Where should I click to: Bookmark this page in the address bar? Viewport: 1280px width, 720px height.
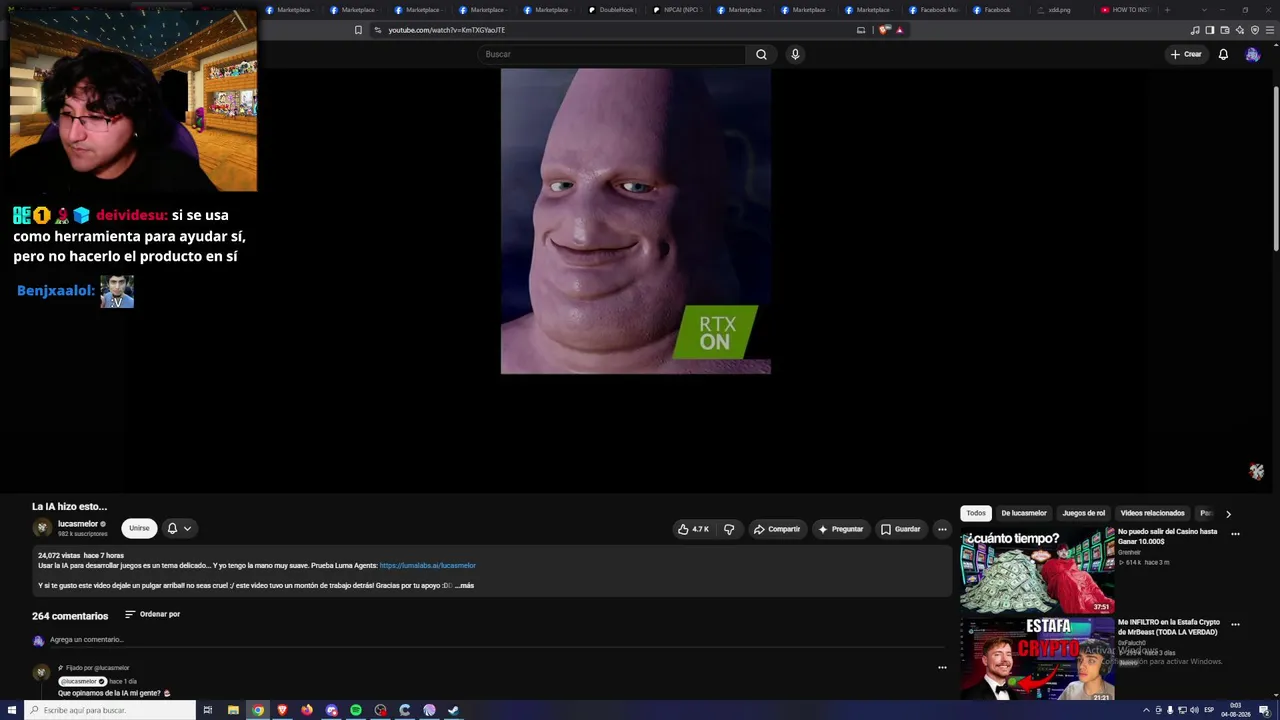[358, 30]
